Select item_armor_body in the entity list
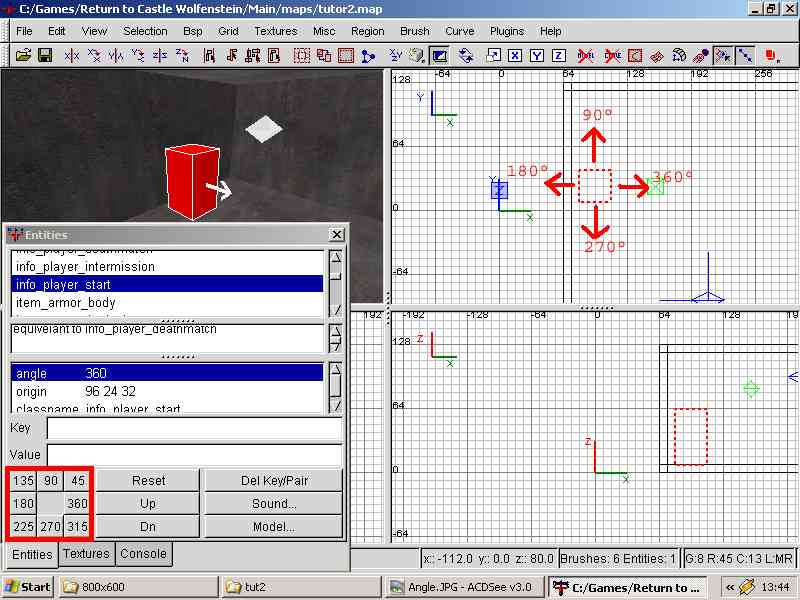Screen dimensions: 800x600 pos(66,302)
